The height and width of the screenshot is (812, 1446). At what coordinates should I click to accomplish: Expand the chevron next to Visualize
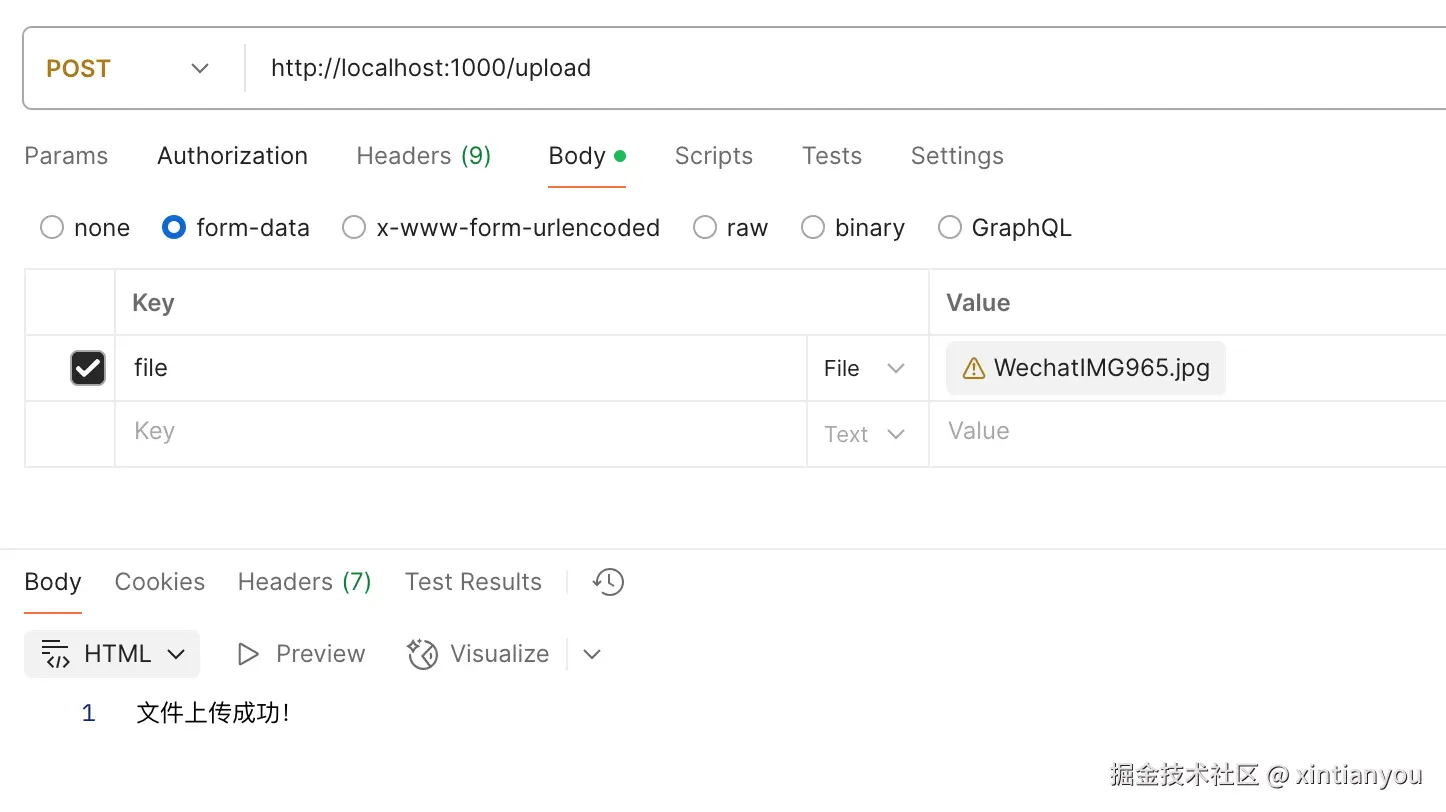[x=592, y=654]
